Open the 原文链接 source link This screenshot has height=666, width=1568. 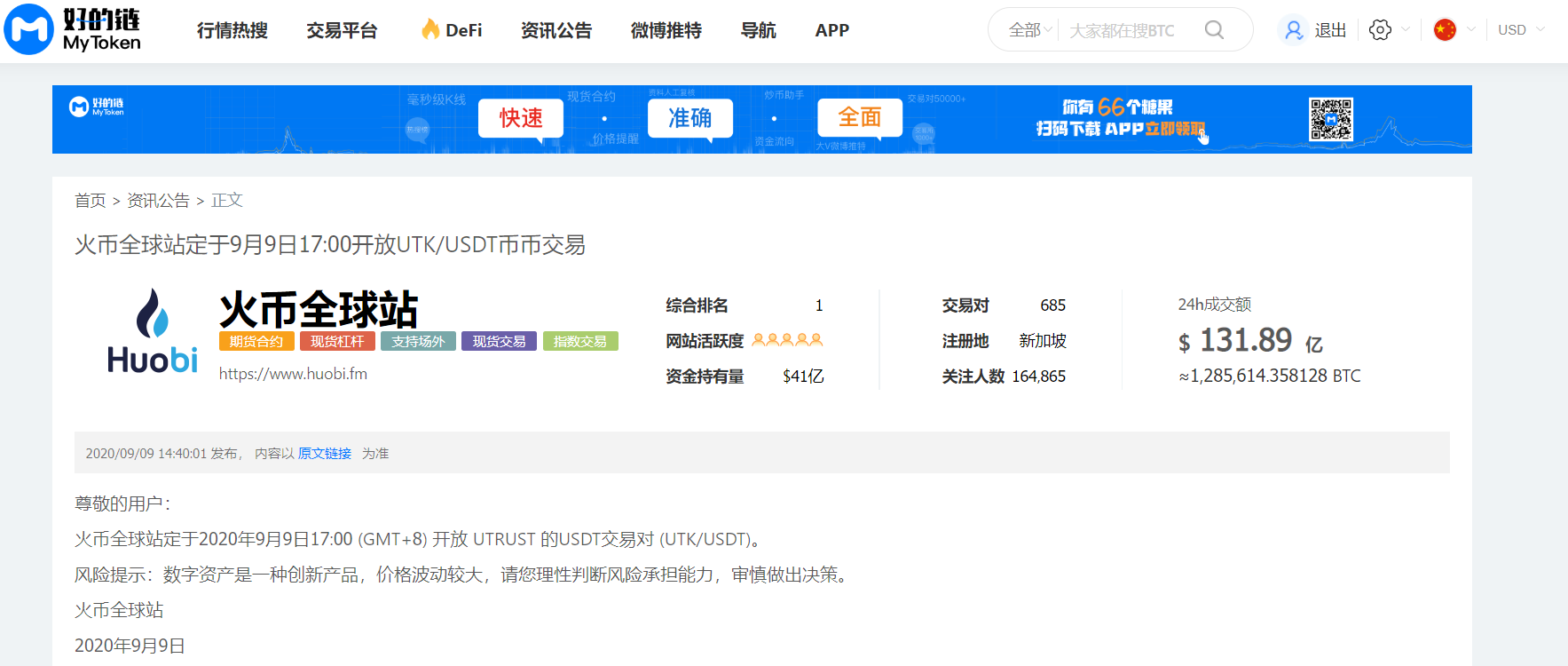325,453
